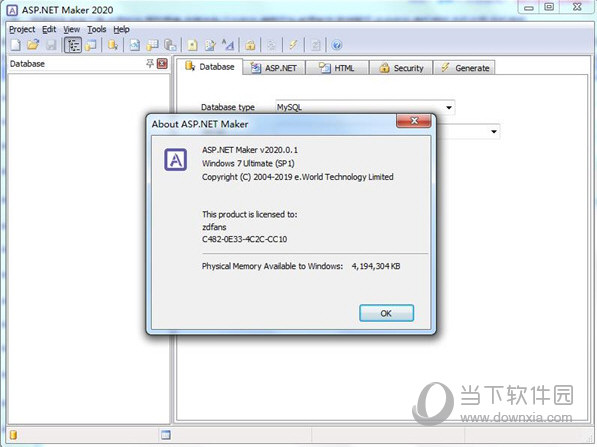Click the padlock security icon in the toolbar
Image resolution: width=597 pixels, height=447 pixels.
[250, 45]
